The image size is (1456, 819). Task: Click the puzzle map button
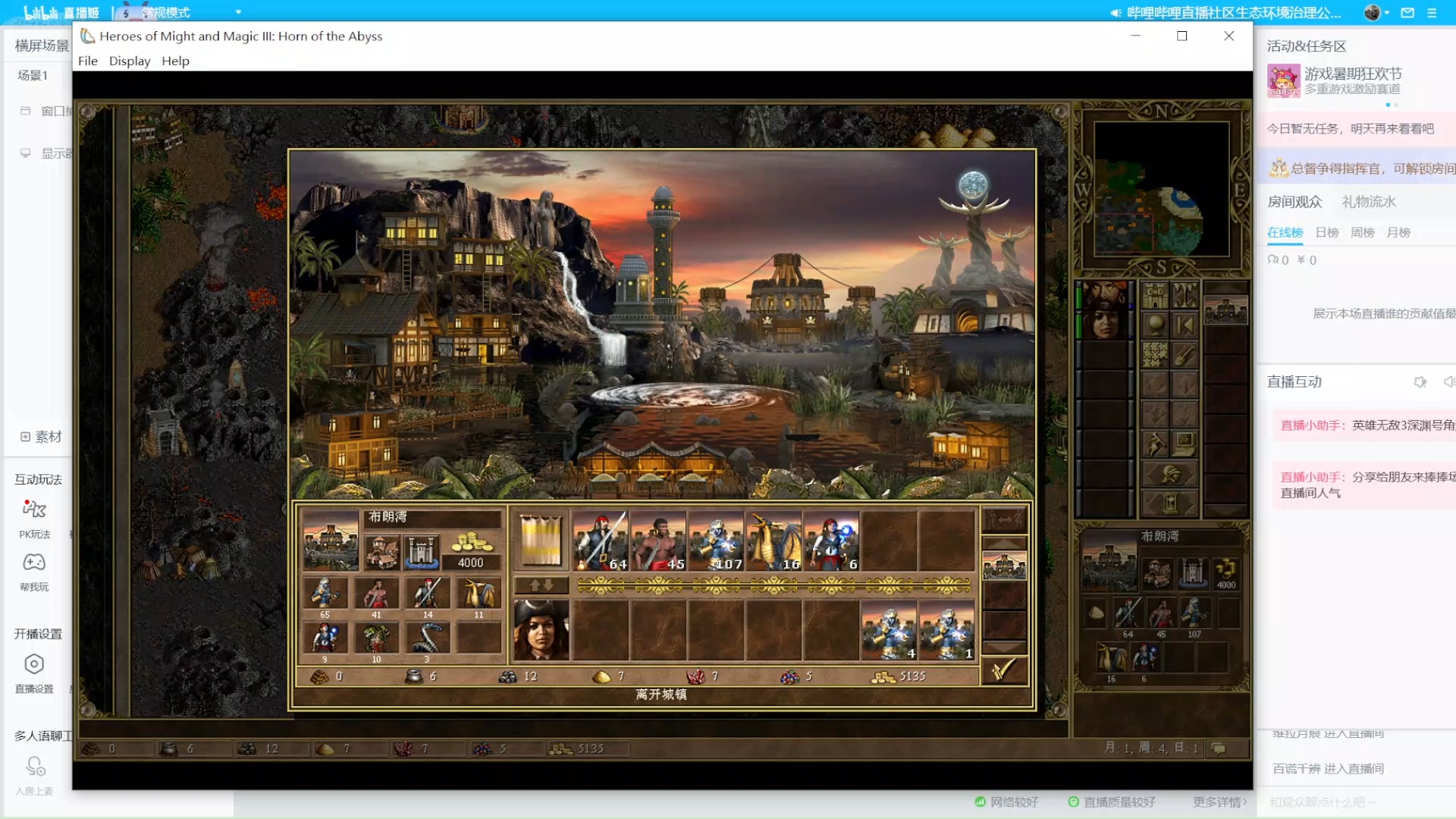click(1155, 354)
